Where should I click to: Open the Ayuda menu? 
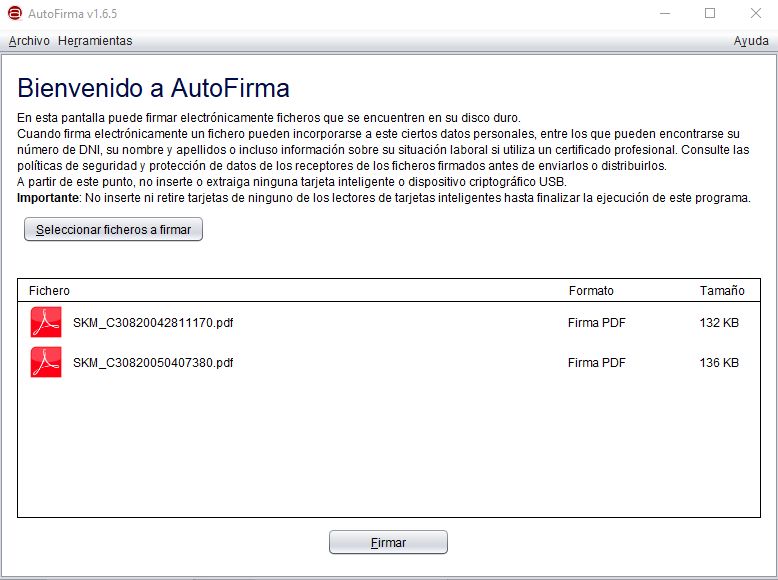pyautogui.click(x=751, y=41)
